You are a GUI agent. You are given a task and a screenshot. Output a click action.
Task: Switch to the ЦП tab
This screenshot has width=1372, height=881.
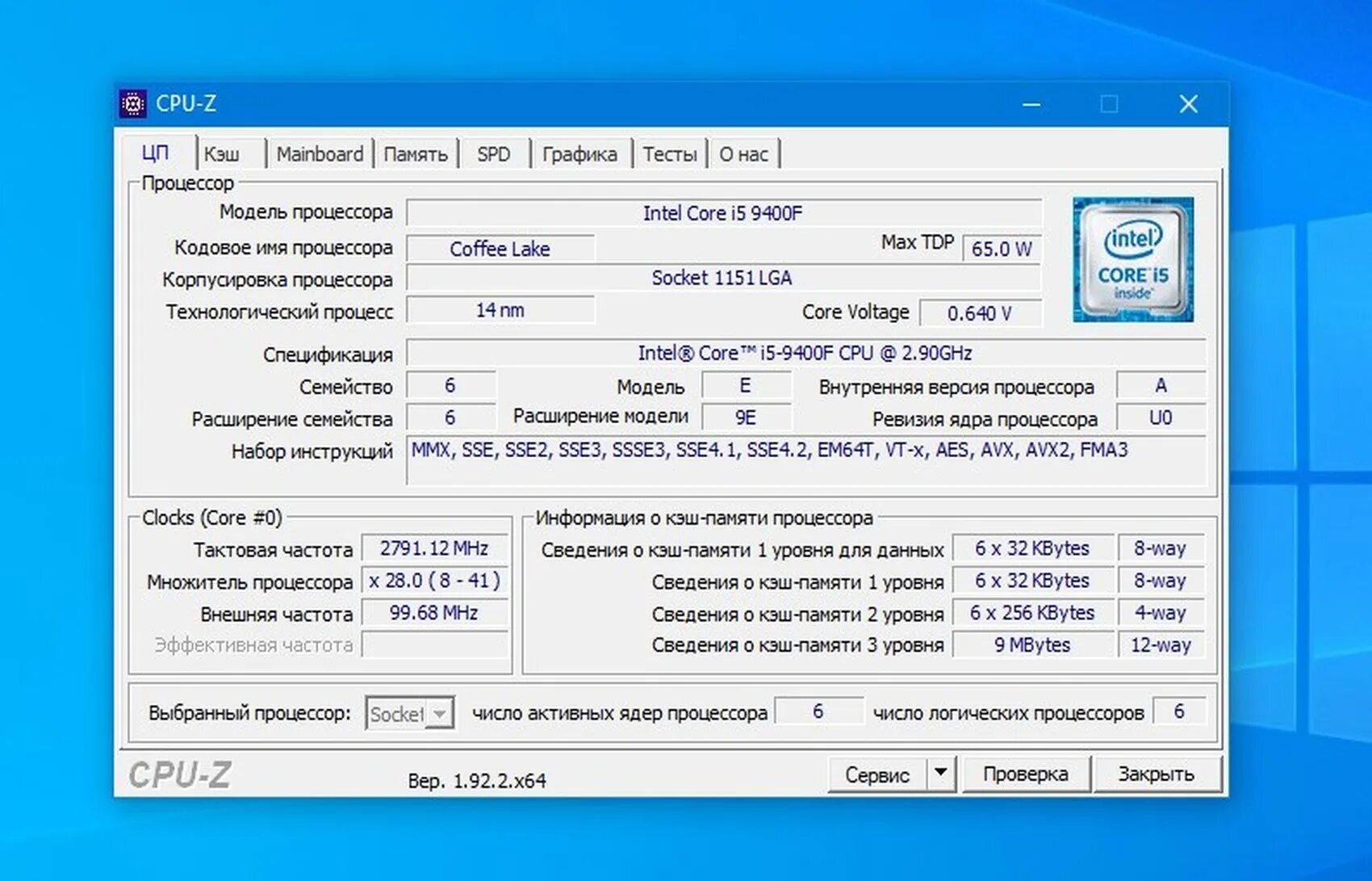[156, 153]
